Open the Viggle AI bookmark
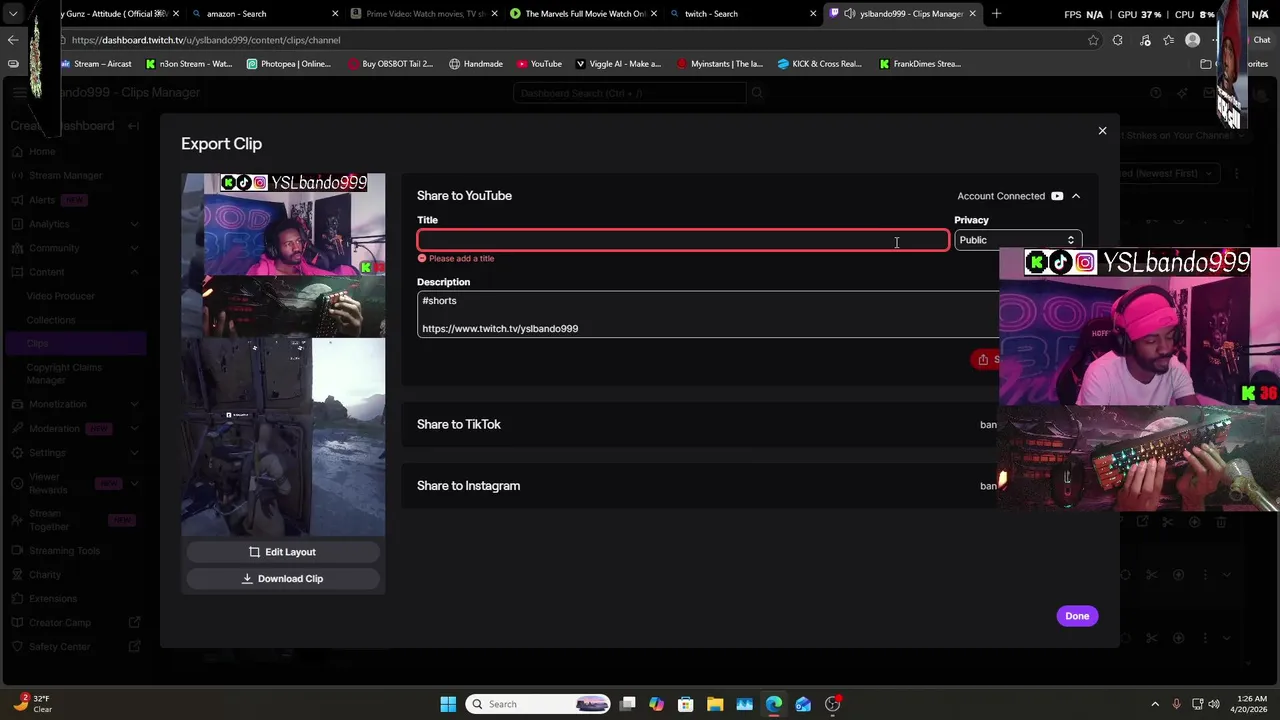Image resolution: width=1280 pixels, height=720 pixels. pyautogui.click(x=618, y=64)
